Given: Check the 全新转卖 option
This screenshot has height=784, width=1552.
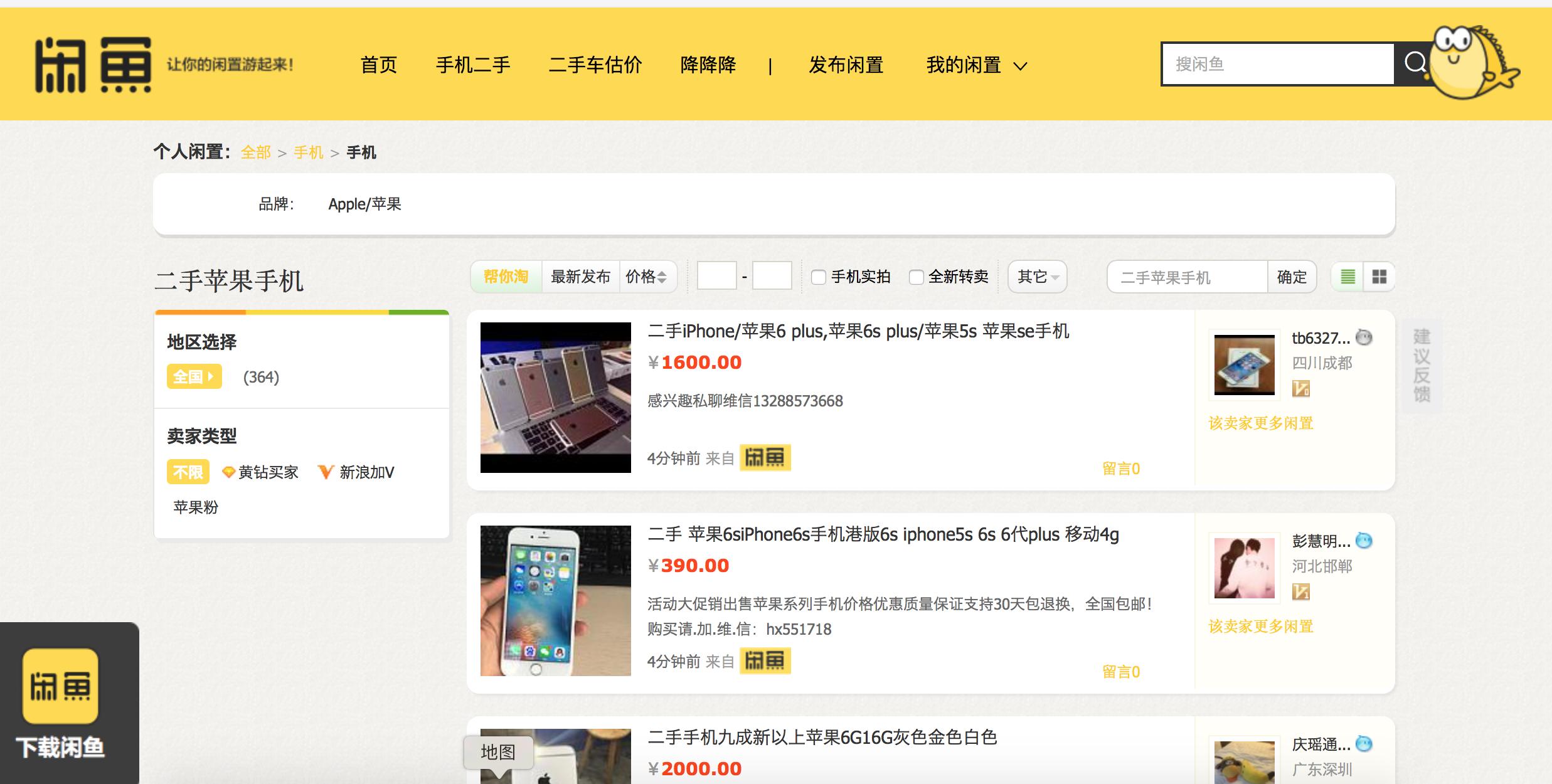Looking at the screenshot, I should pyautogui.click(x=917, y=277).
